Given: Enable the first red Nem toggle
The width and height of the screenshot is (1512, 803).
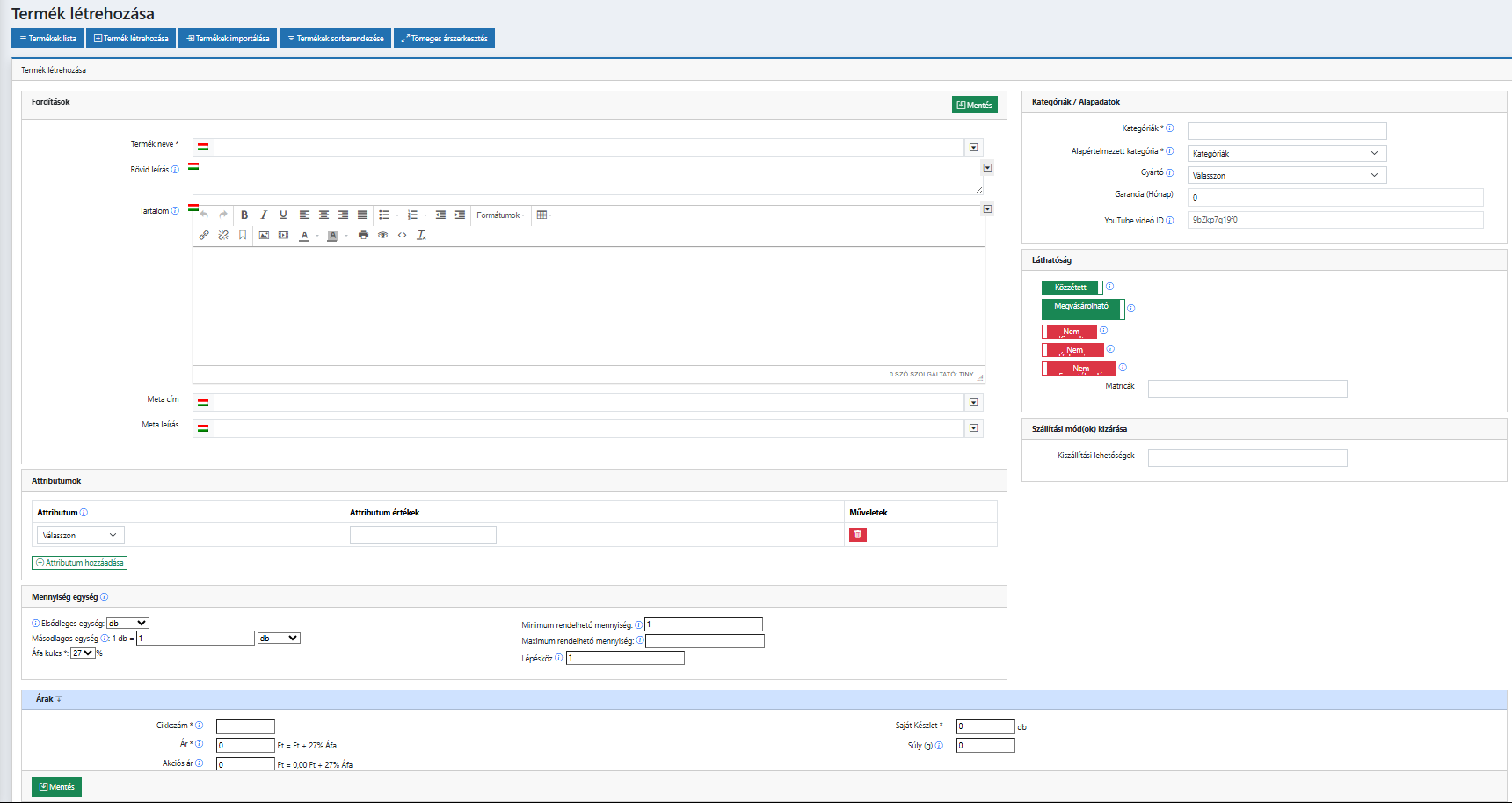Looking at the screenshot, I should click(1070, 332).
